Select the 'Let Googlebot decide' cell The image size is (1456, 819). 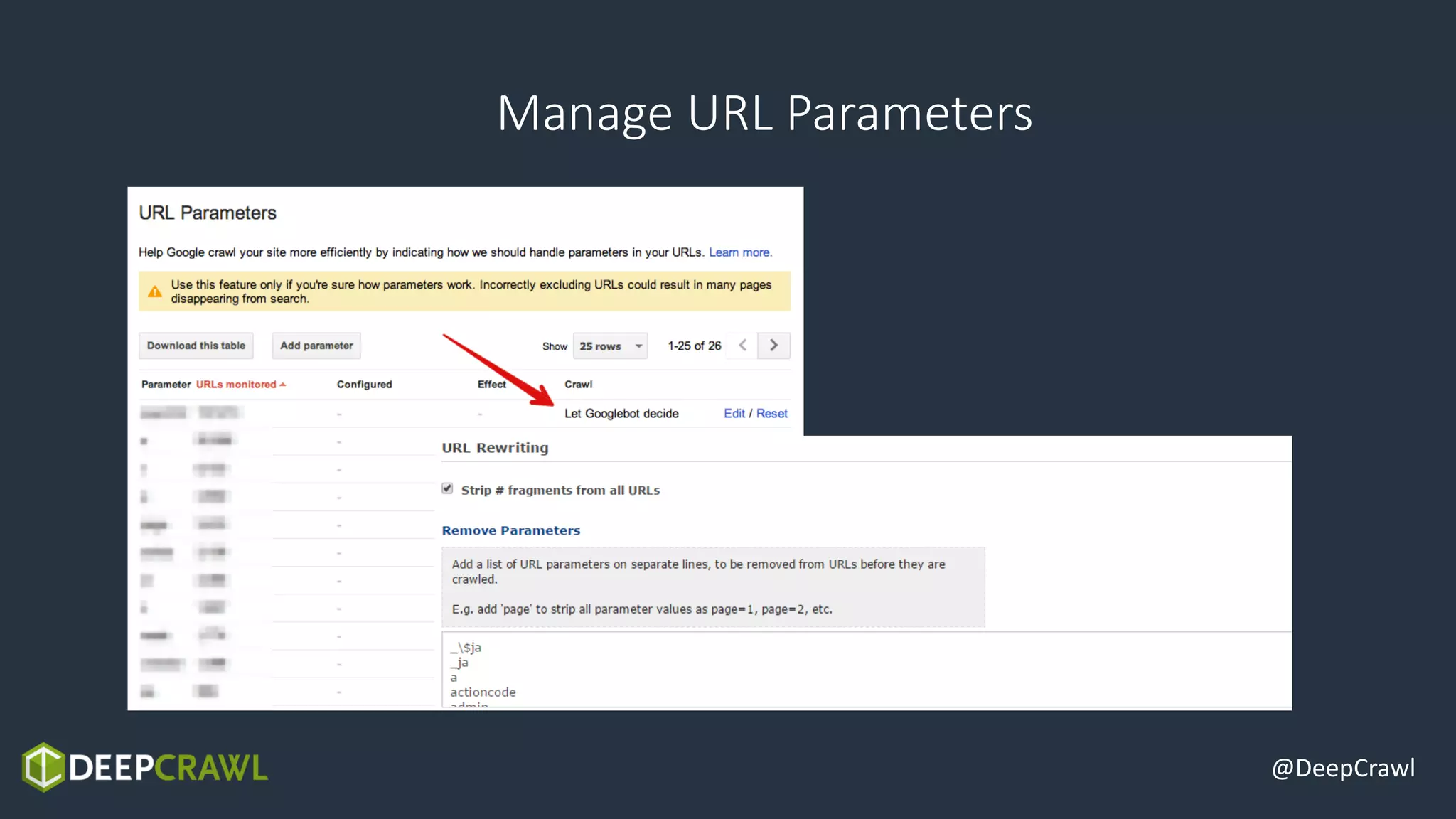pos(621,414)
